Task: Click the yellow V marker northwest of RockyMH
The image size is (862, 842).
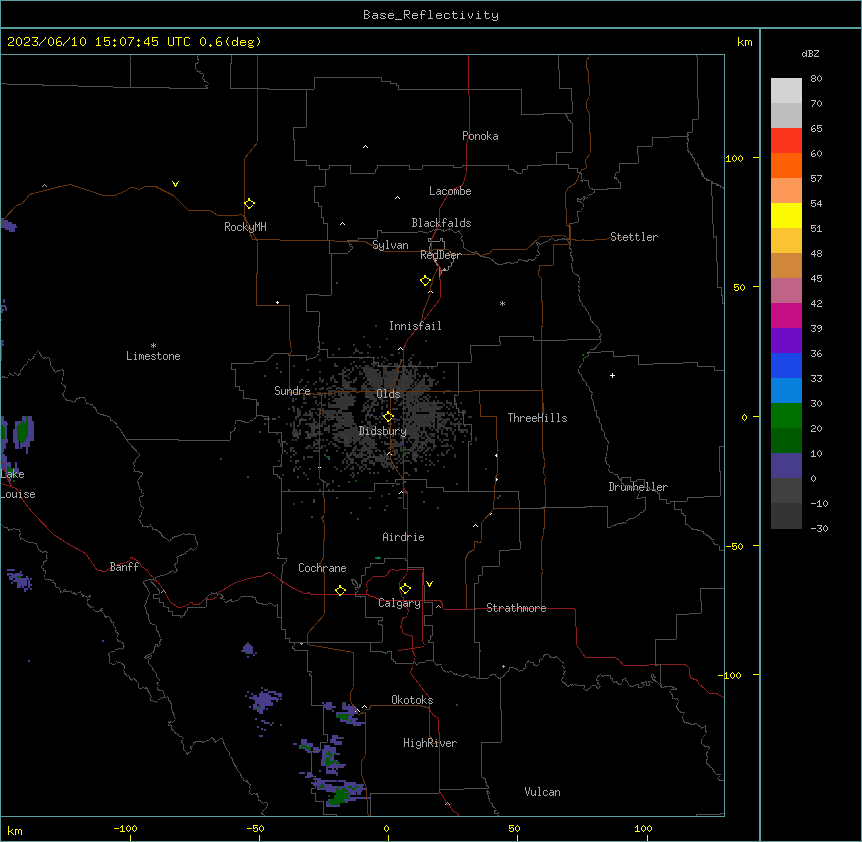Action: click(x=175, y=184)
